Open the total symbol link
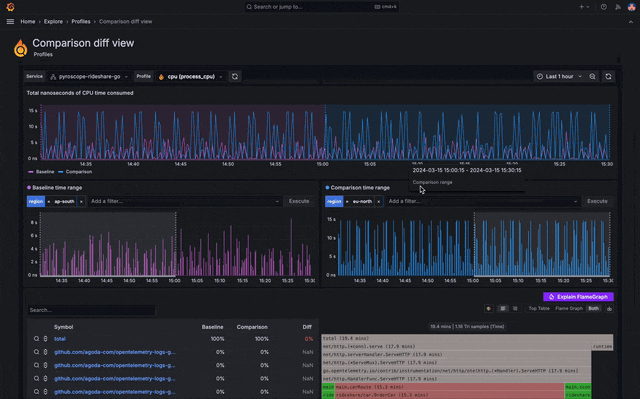This screenshot has height=399, width=640. coord(60,339)
